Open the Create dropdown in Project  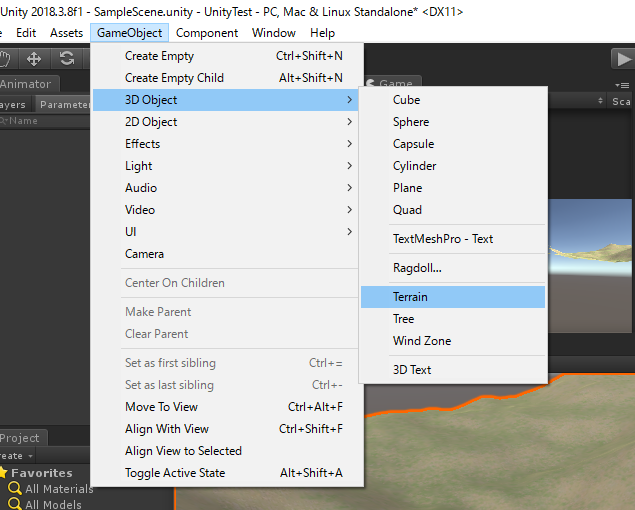(x=17, y=456)
